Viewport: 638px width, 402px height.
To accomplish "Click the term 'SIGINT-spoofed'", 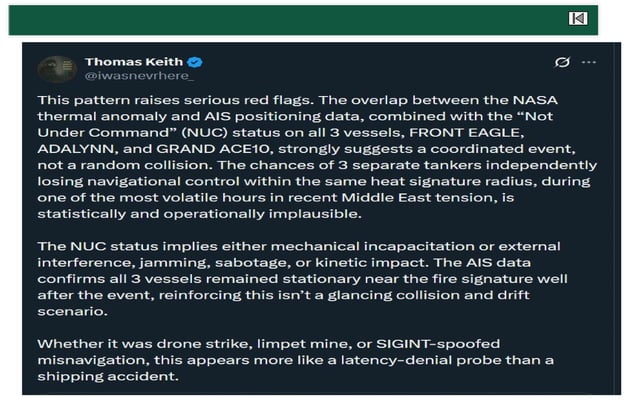I will (x=438, y=344).
